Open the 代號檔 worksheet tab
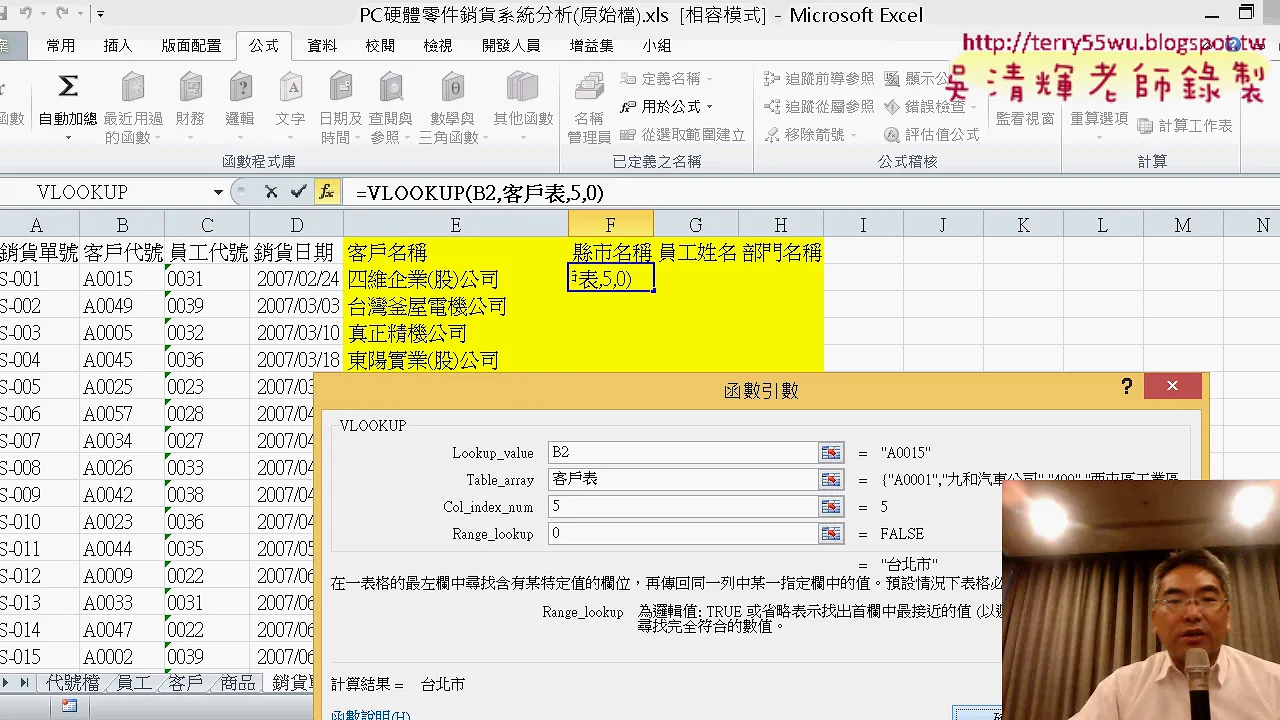This screenshot has width=1280, height=720. pyautogui.click(x=73, y=683)
